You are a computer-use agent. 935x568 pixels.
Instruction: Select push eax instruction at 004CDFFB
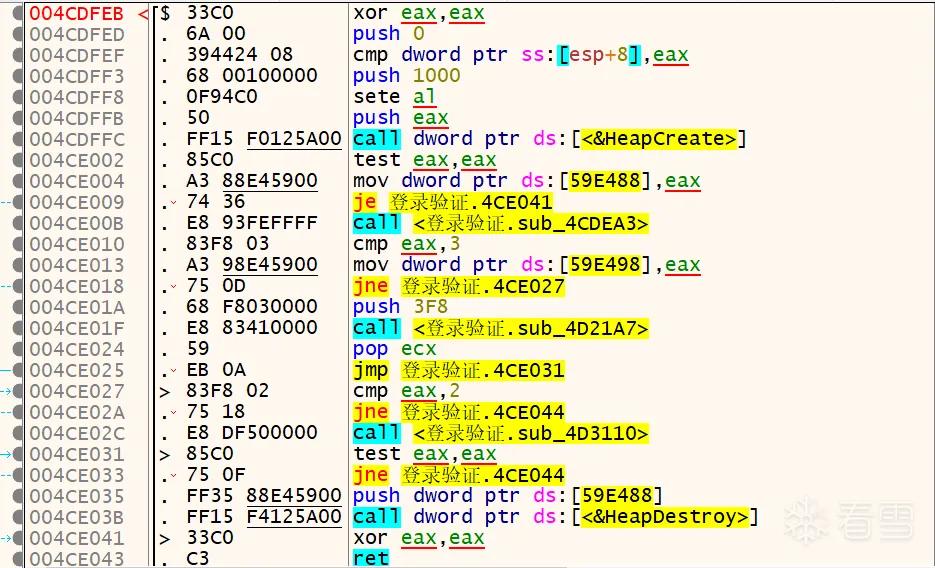point(400,118)
